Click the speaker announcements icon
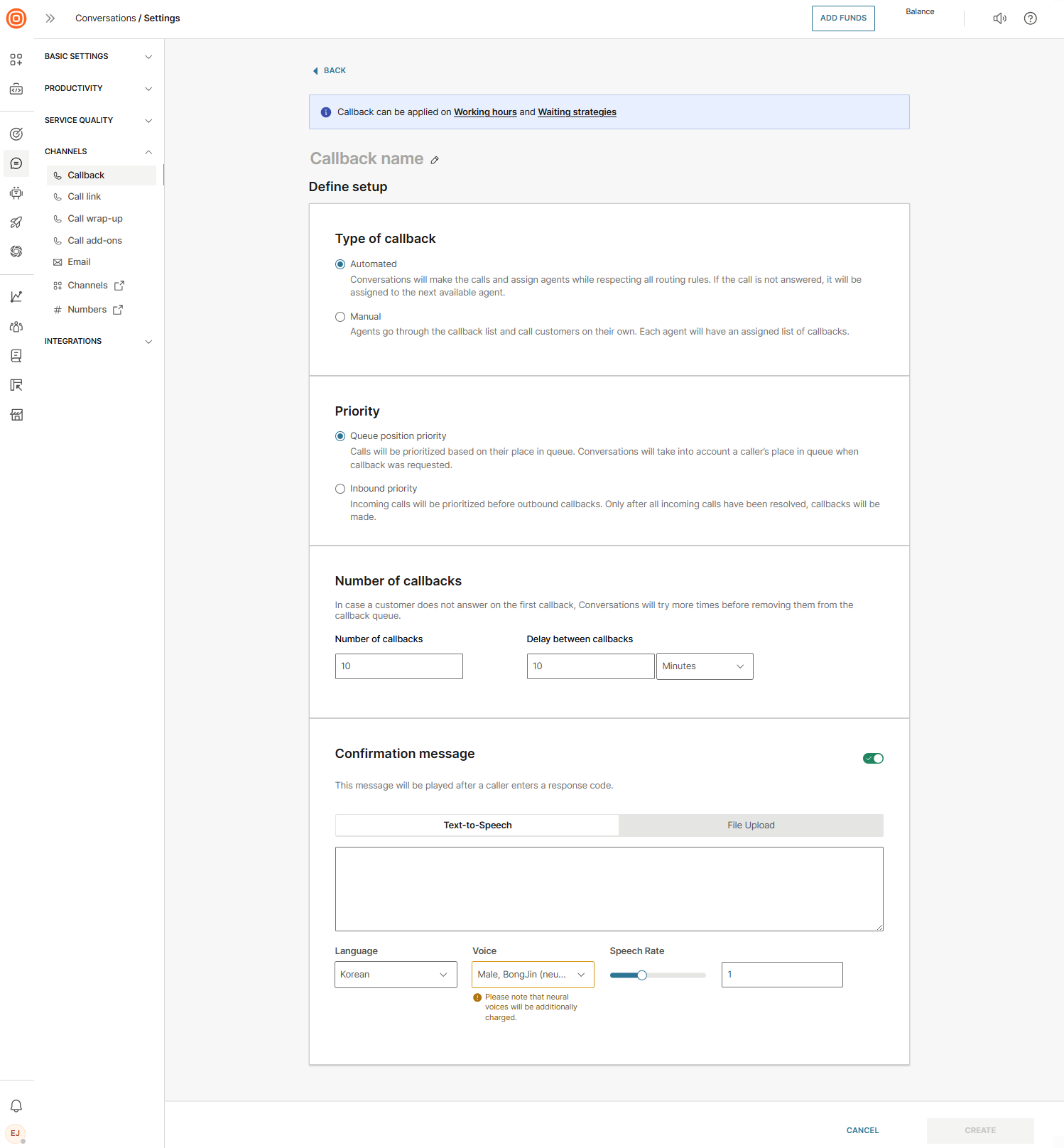The height and width of the screenshot is (1148, 1064). pyautogui.click(x=999, y=18)
